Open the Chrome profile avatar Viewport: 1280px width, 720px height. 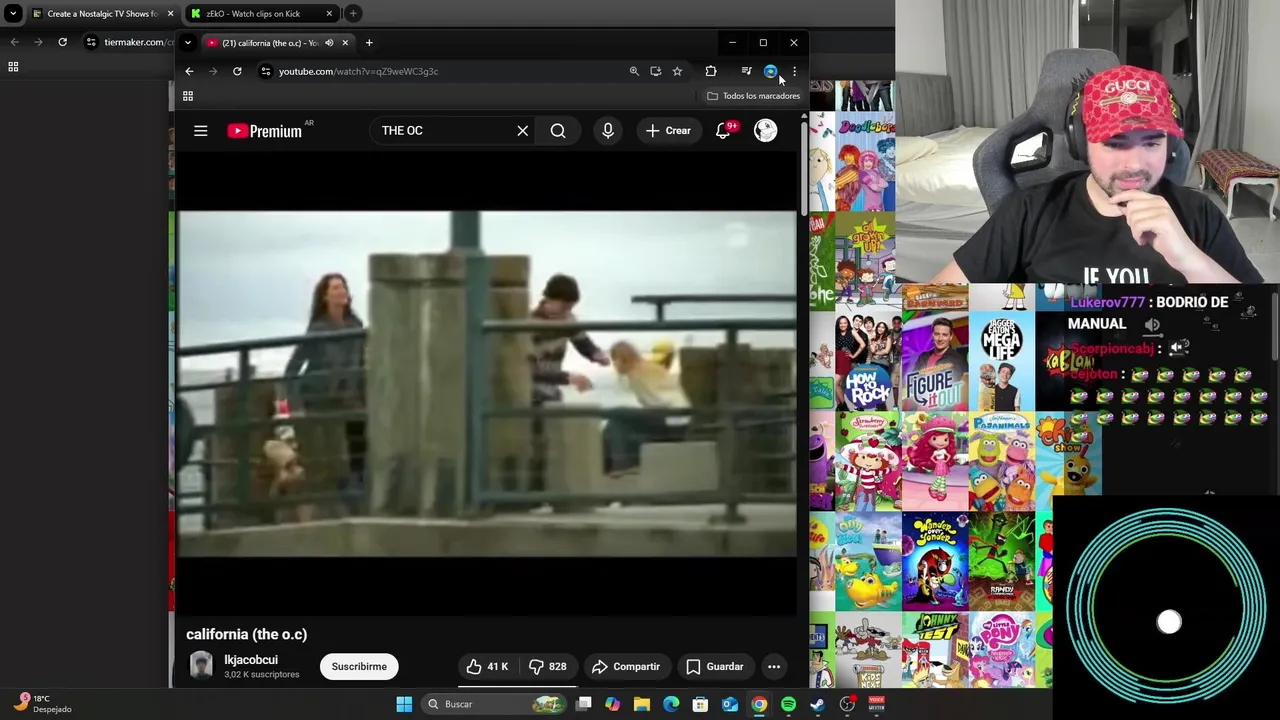770,71
